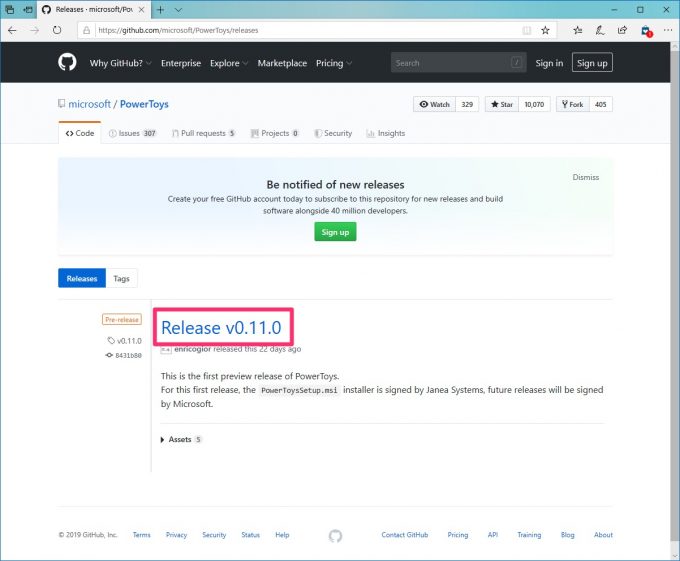The width and height of the screenshot is (680, 561).
Task: Click the tabs set aside icon
Action: [10, 10]
